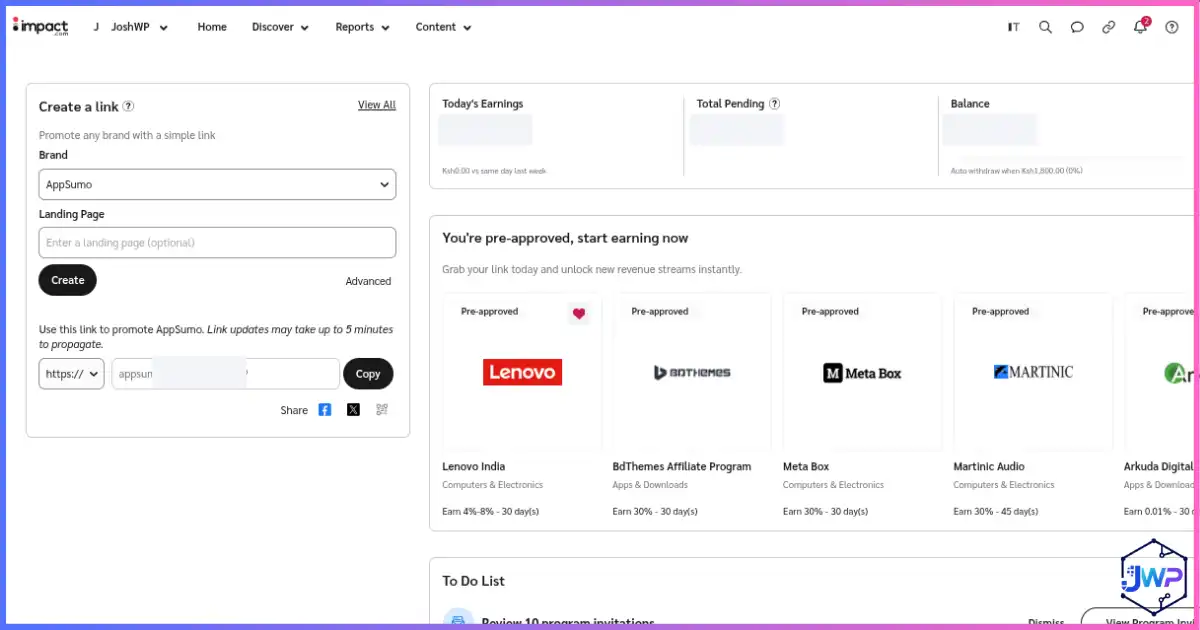Open the notifications bell icon

click(x=1140, y=27)
